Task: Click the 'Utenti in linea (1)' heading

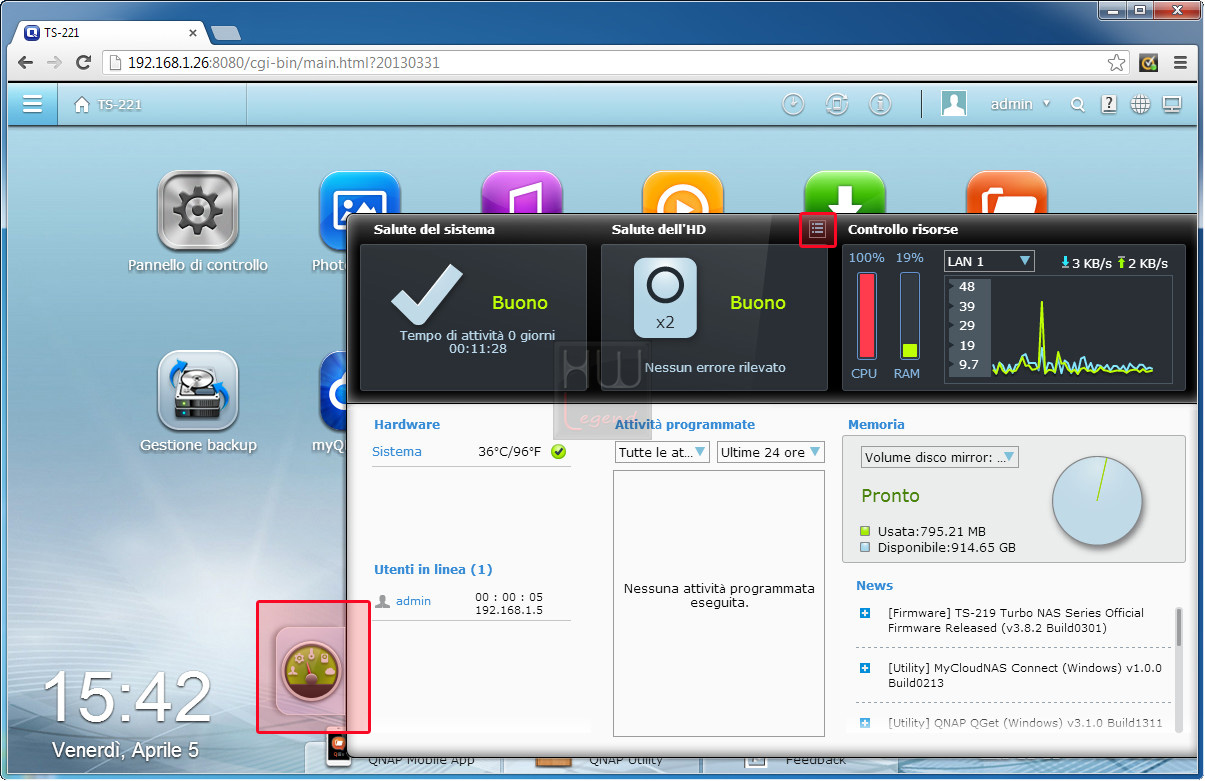Action: pyautogui.click(x=433, y=569)
